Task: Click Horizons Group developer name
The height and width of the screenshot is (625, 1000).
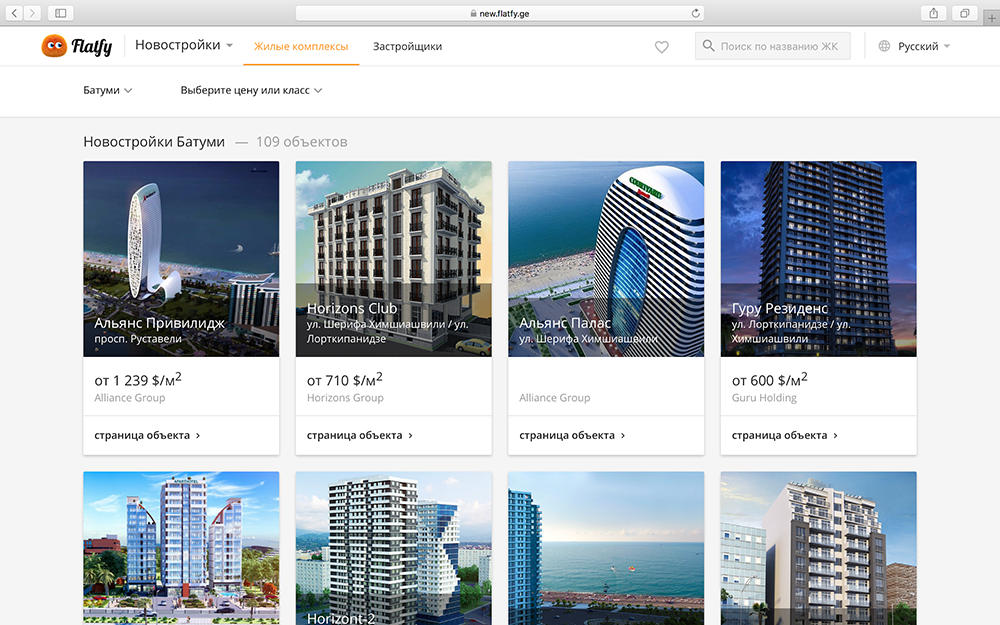Action: tap(345, 397)
